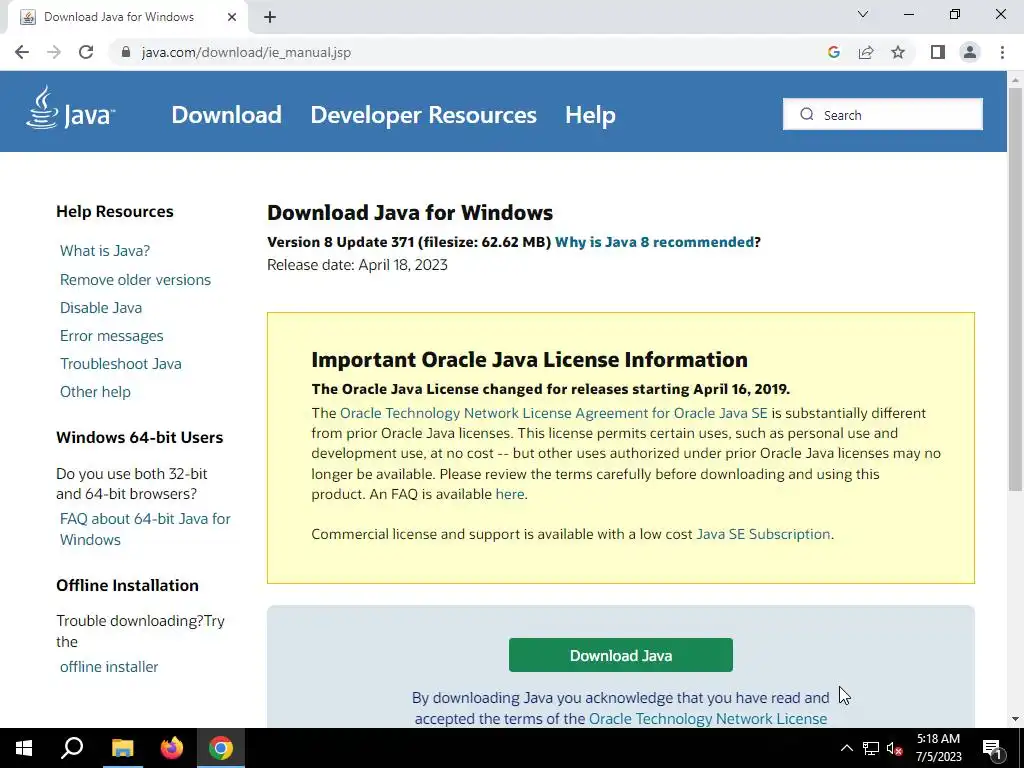This screenshot has width=1024, height=768.
Task: Click the Java logo in header
Action: [71, 108]
